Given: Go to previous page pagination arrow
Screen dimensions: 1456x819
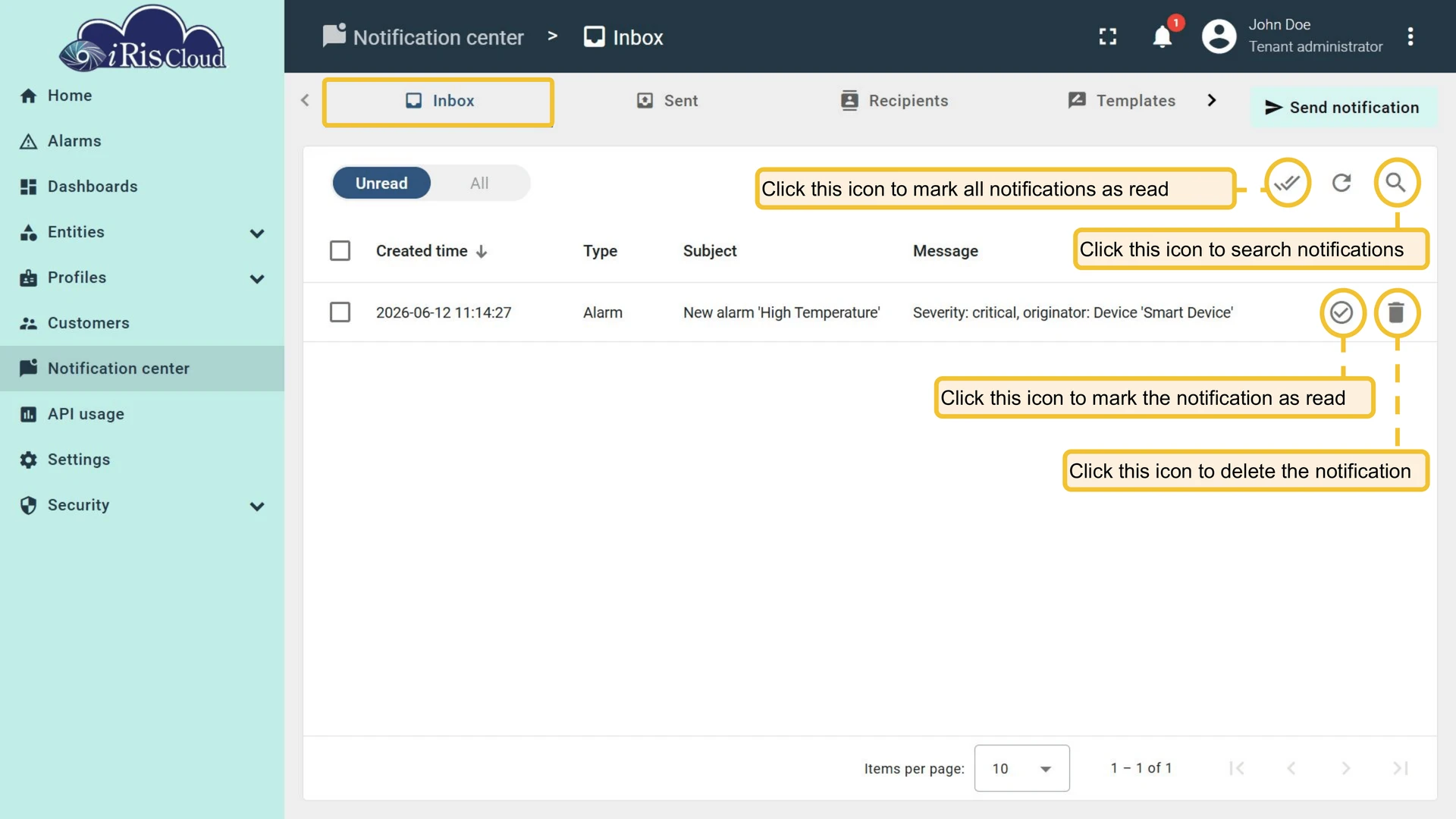Looking at the screenshot, I should coord(1291,768).
